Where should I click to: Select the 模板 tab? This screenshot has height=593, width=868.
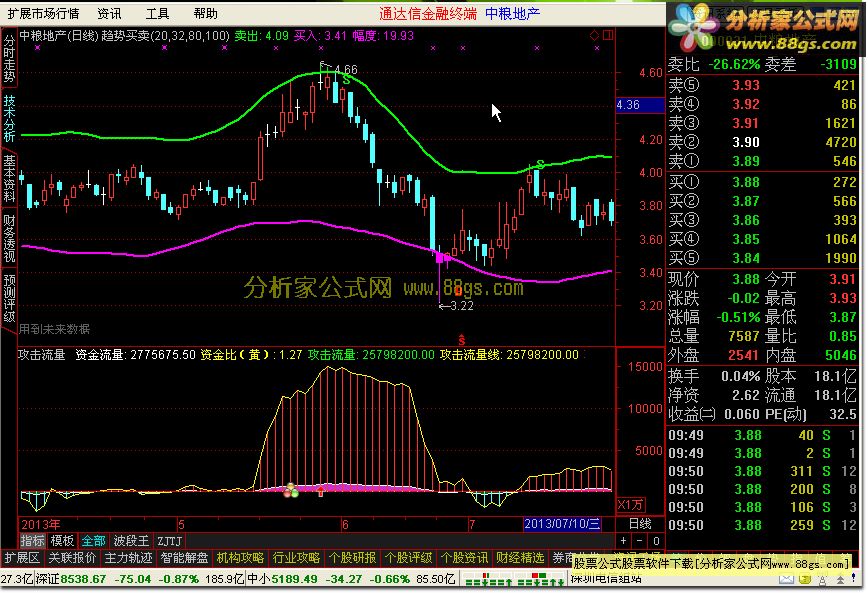point(62,540)
